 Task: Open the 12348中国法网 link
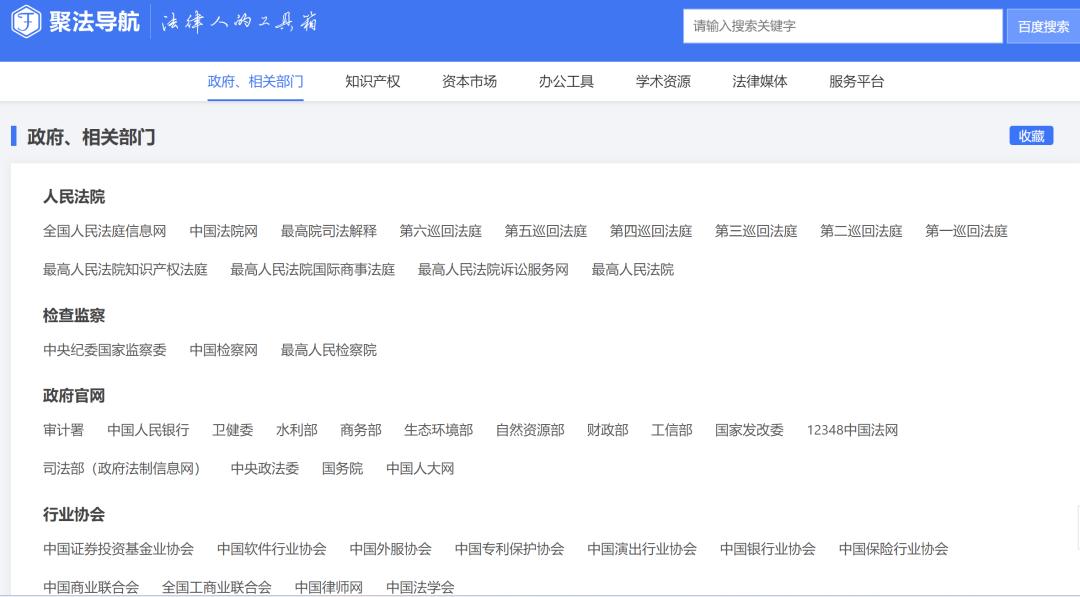click(x=853, y=430)
